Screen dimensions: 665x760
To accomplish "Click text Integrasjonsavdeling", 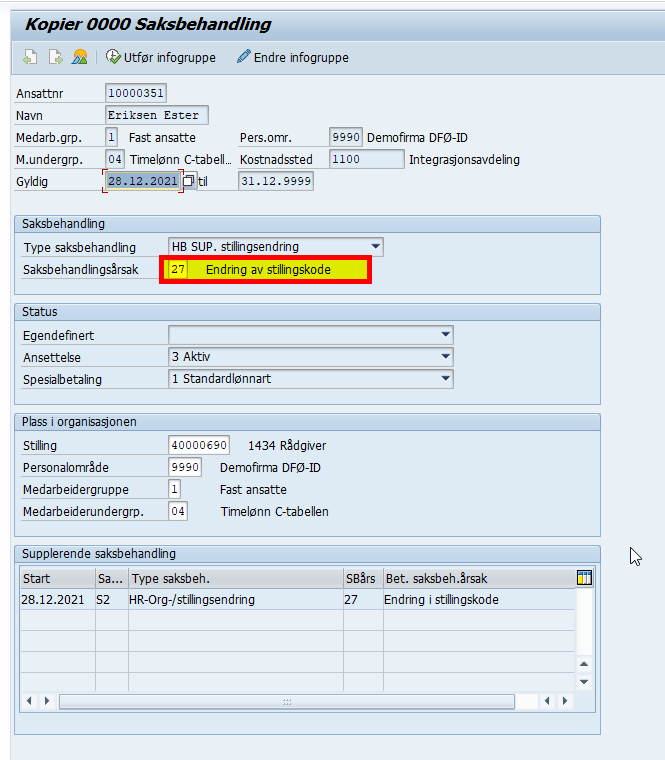I will [x=464, y=159].
